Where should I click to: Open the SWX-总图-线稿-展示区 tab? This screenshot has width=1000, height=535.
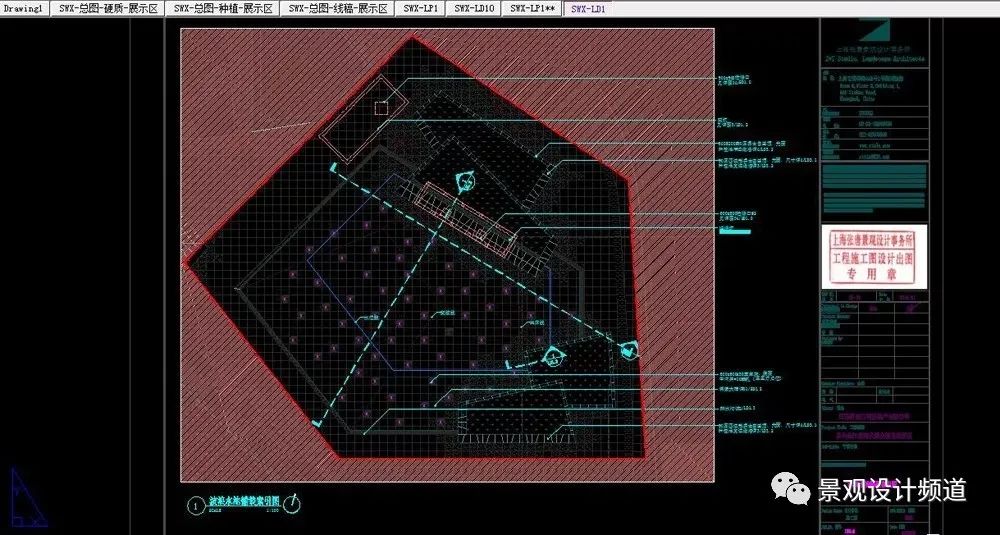(337, 8)
